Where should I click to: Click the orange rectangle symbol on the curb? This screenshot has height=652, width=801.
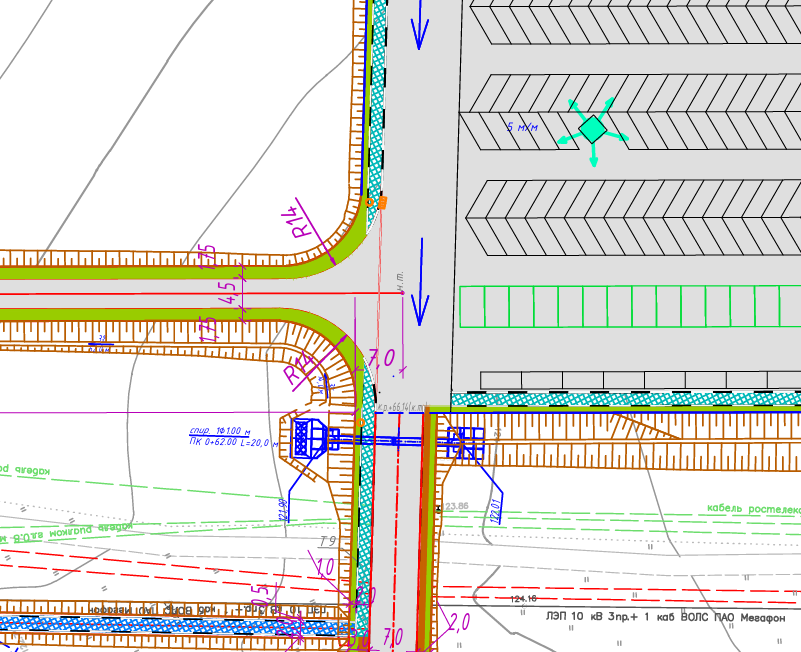tap(382, 202)
